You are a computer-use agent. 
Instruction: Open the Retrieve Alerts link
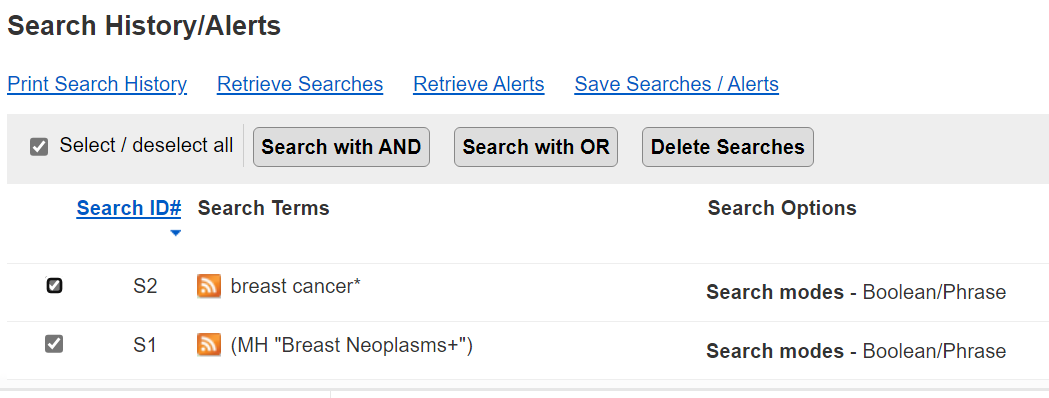click(x=479, y=84)
